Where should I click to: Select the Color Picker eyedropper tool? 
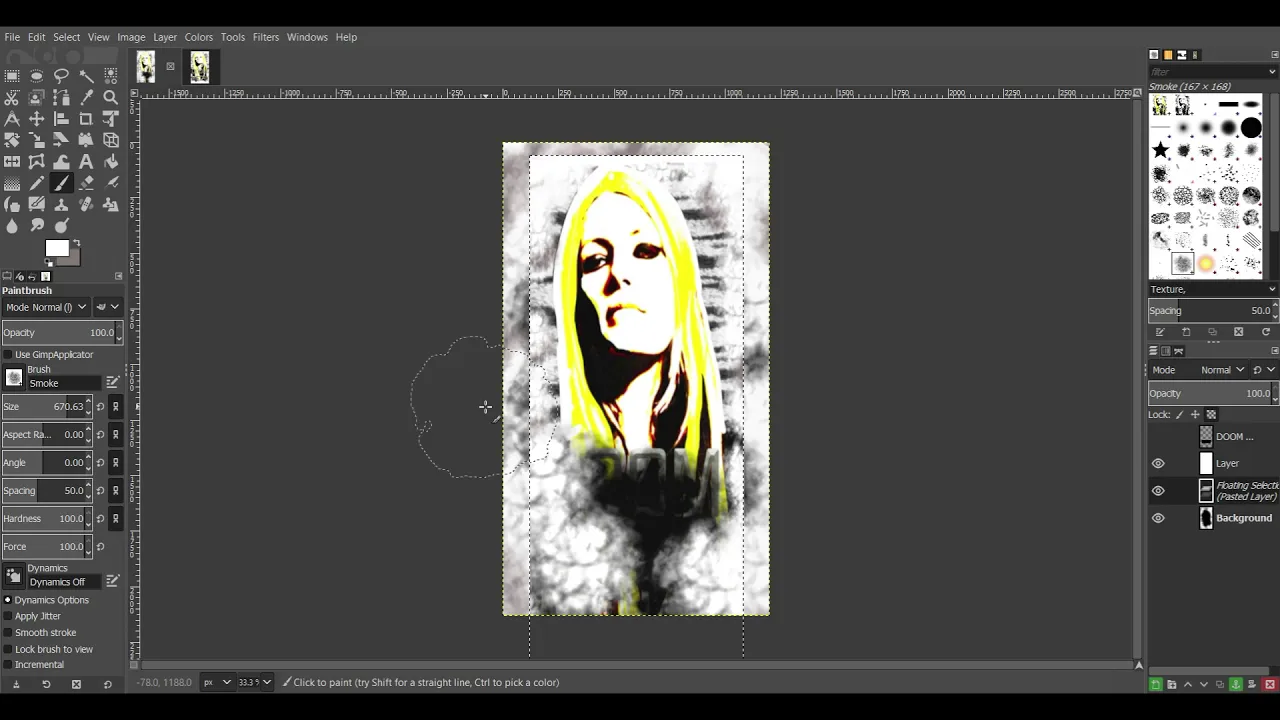86,98
